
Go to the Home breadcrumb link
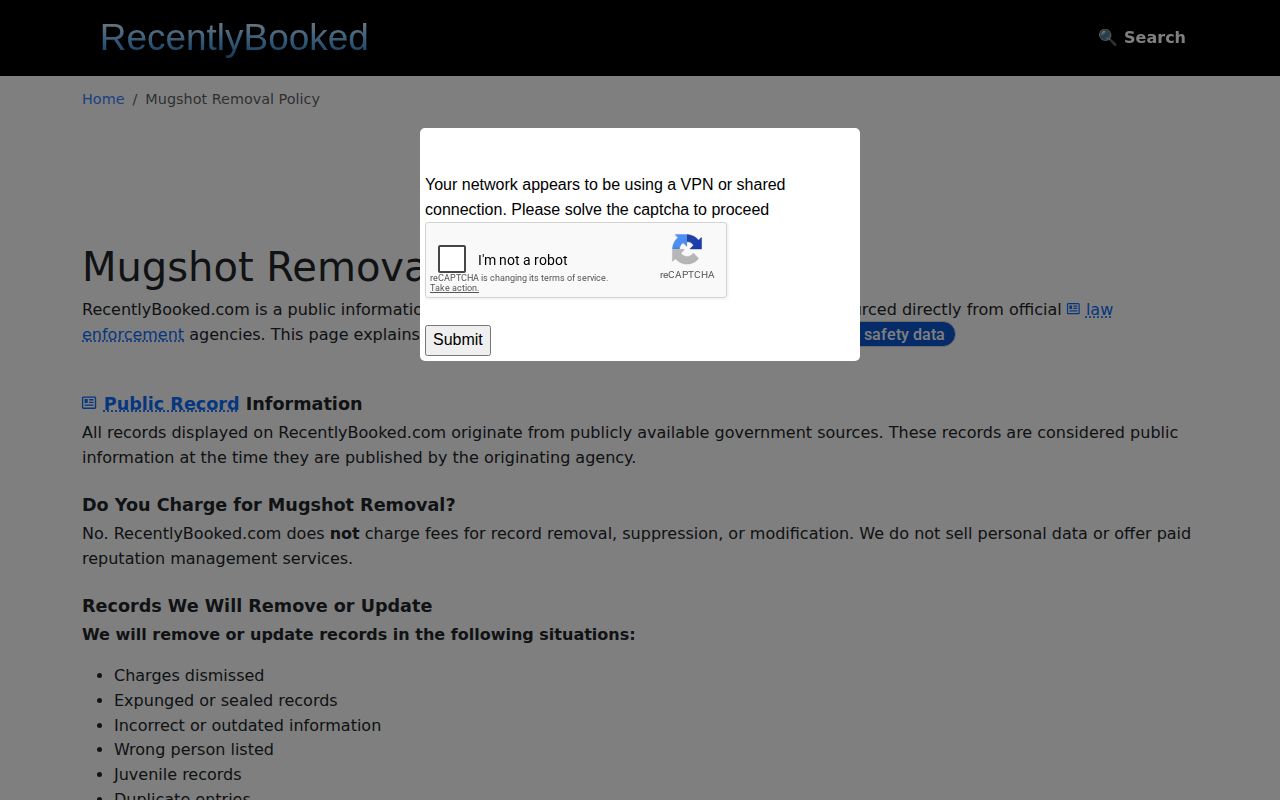(x=103, y=99)
